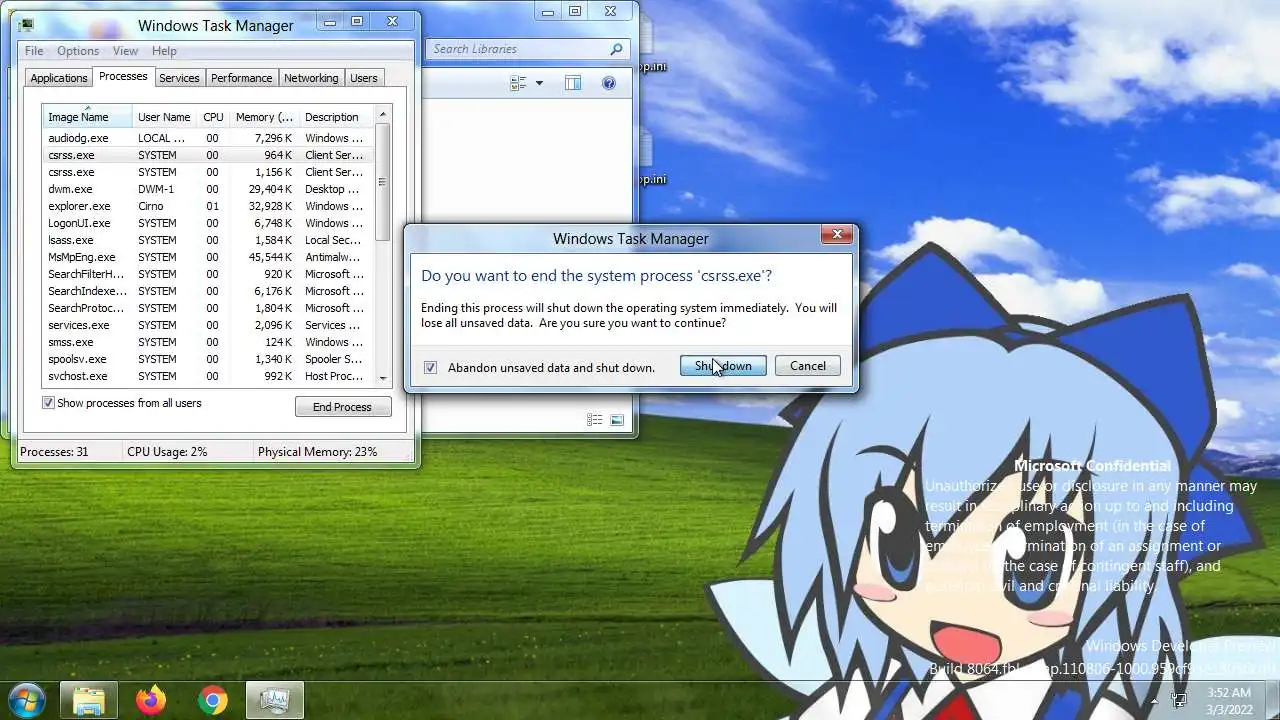Open help icon in Libraries window

click(x=608, y=83)
